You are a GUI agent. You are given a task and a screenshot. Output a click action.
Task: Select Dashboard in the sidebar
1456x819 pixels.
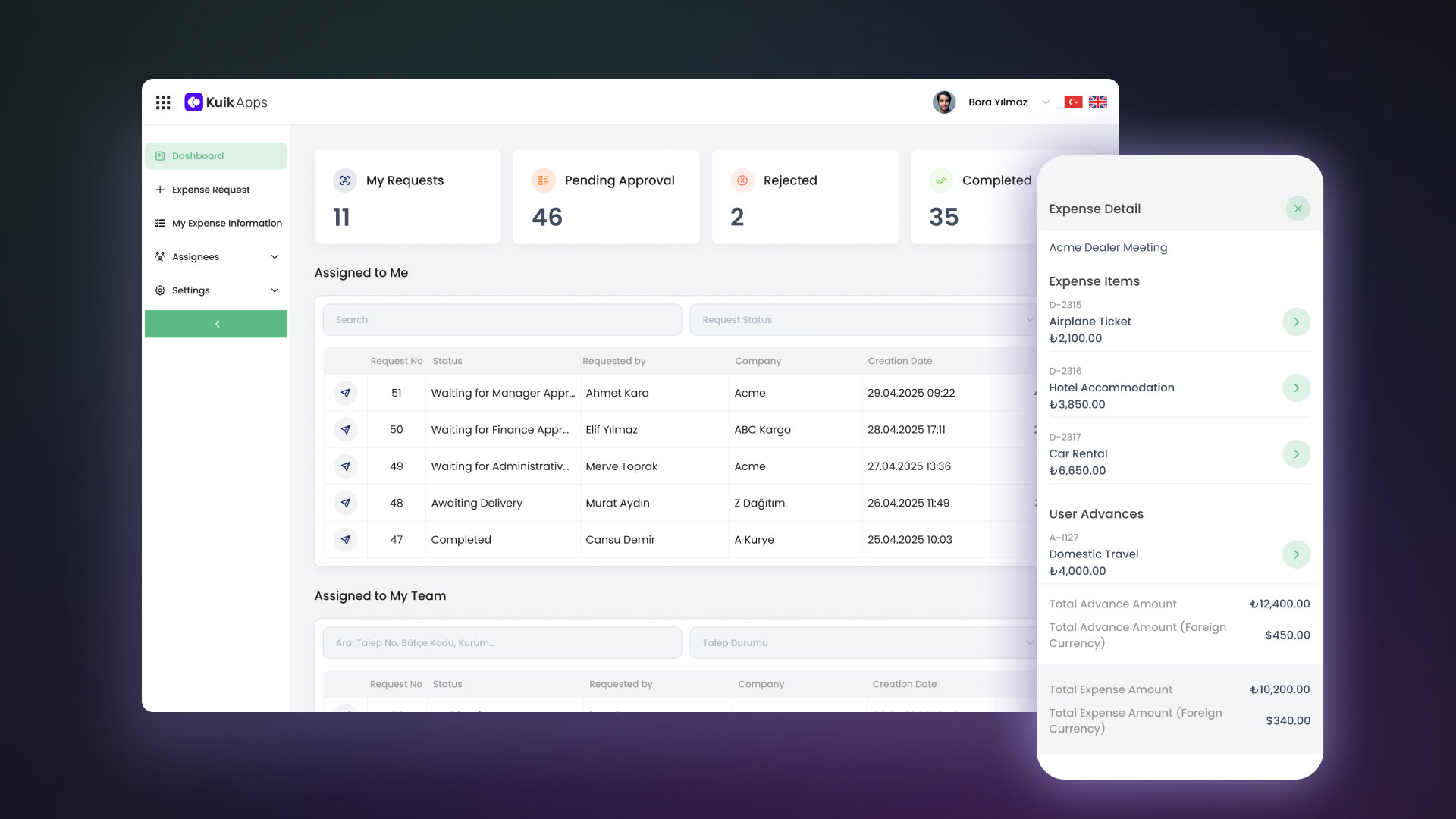tap(215, 156)
